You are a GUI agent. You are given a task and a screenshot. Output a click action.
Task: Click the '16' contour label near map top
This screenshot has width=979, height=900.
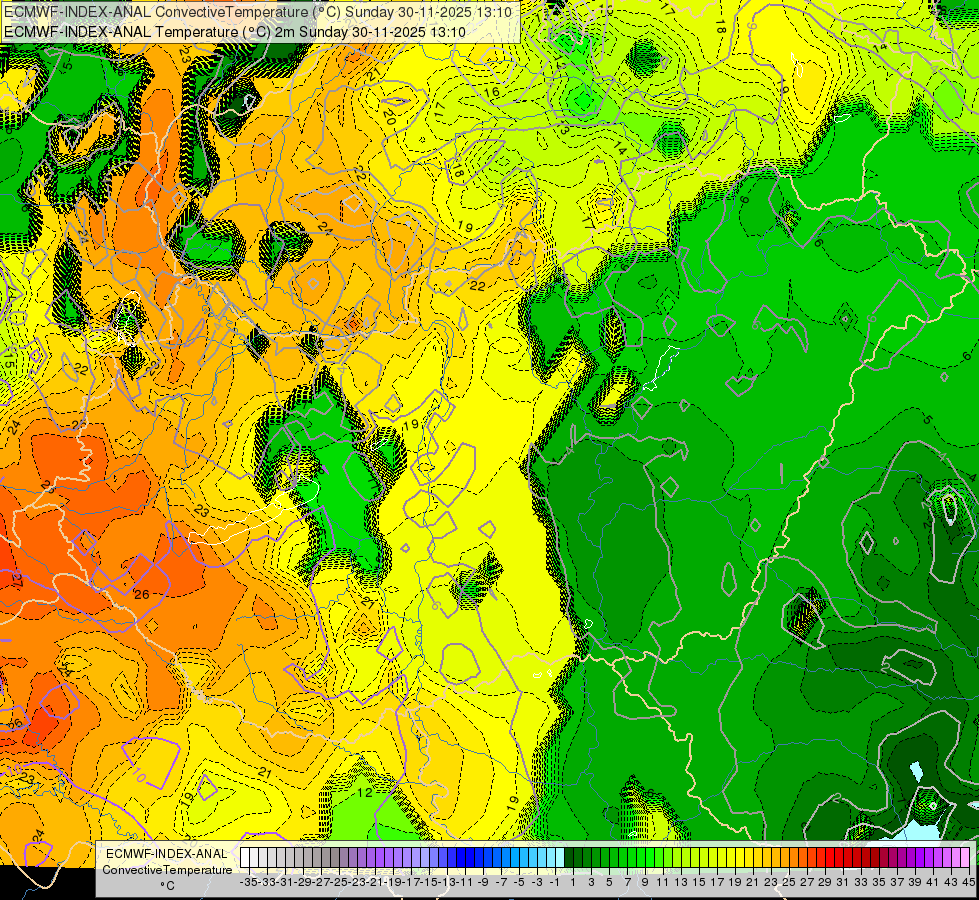(x=492, y=92)
